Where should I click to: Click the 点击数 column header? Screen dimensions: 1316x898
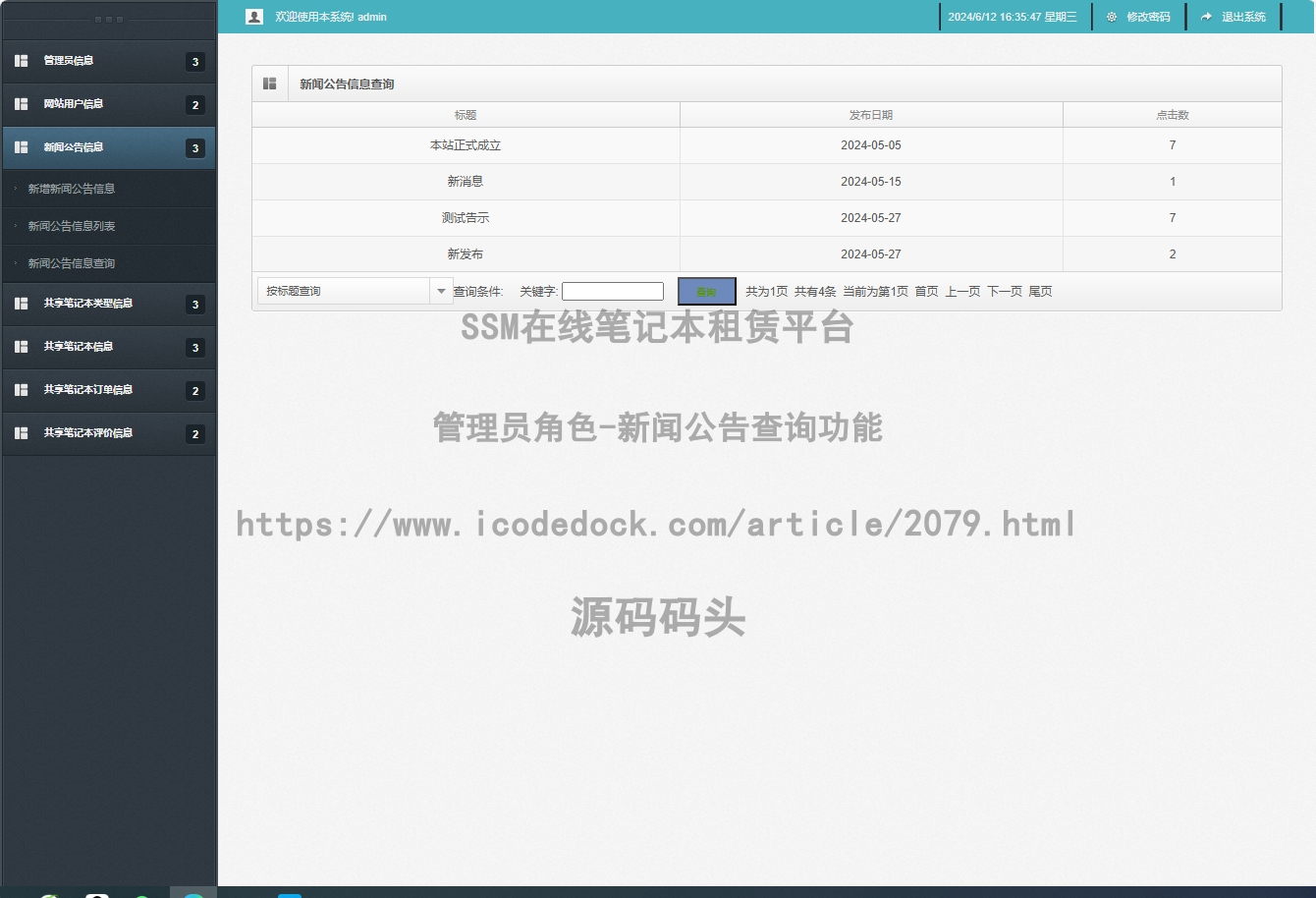[1173, 115]
